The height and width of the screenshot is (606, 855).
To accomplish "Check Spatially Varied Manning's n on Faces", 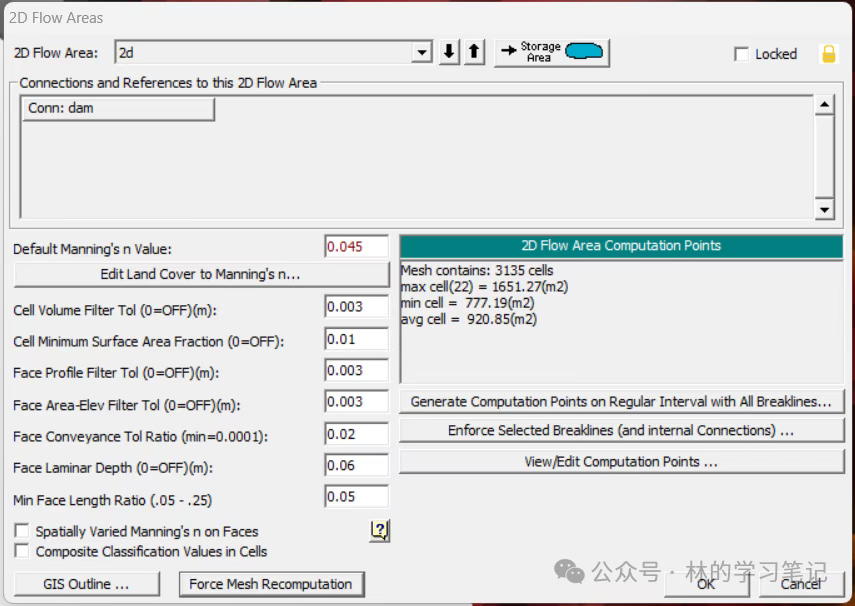I will tap(22, 531).
